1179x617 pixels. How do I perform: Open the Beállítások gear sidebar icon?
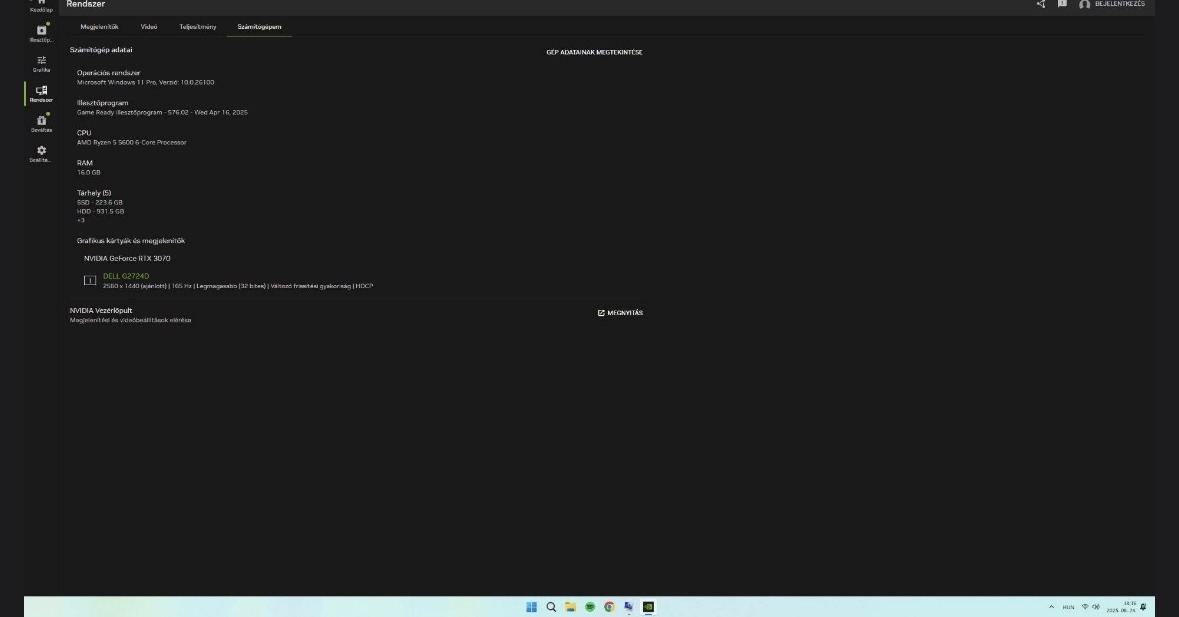[x=41, y=153]
